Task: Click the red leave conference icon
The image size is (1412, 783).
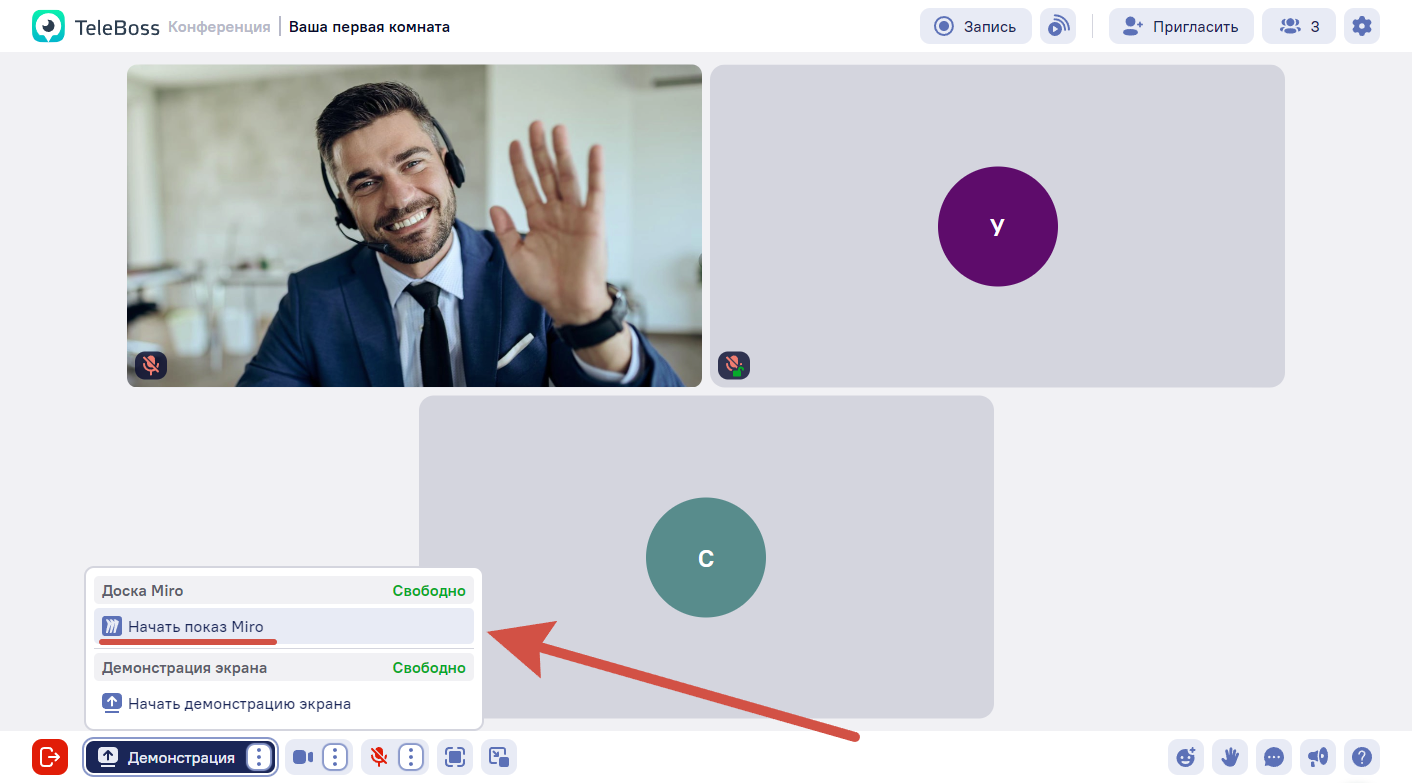Action: tap(50, 757)
